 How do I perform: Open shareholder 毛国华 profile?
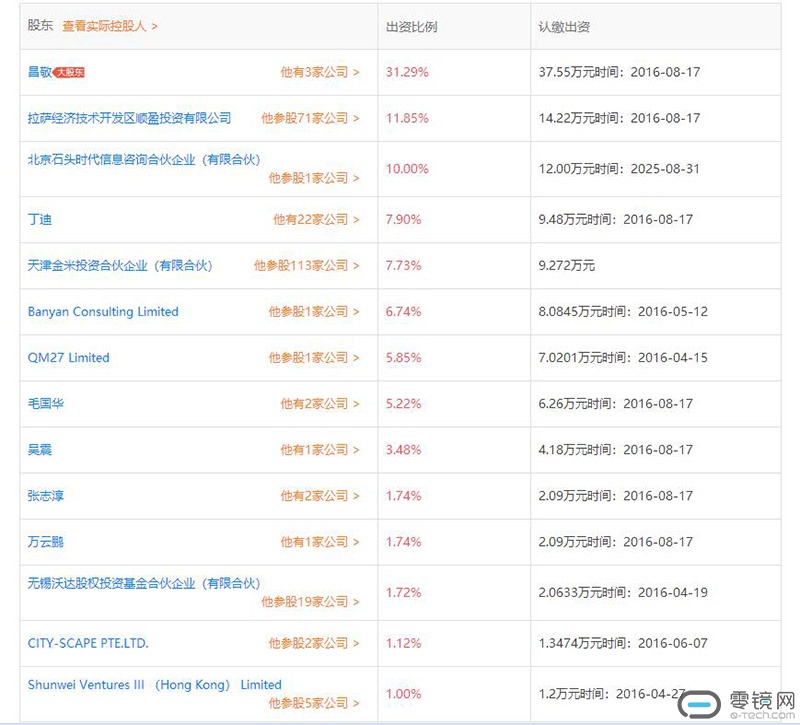tap(46, 403)
